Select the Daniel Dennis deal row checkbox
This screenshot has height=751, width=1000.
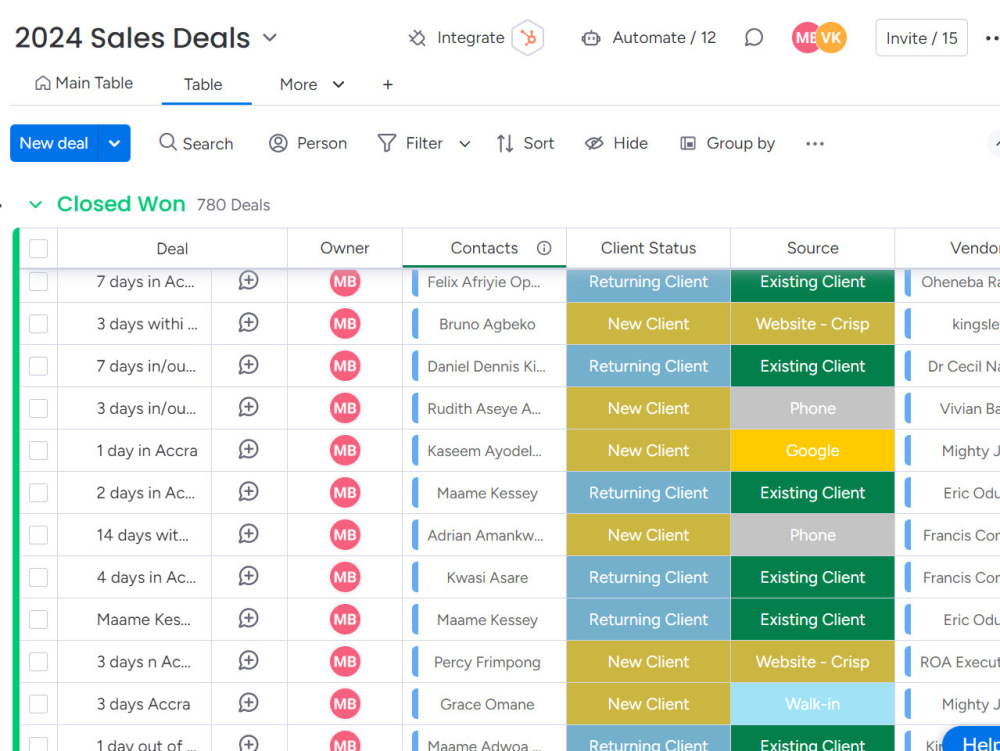pyautogui.click(x=38, y=366)
